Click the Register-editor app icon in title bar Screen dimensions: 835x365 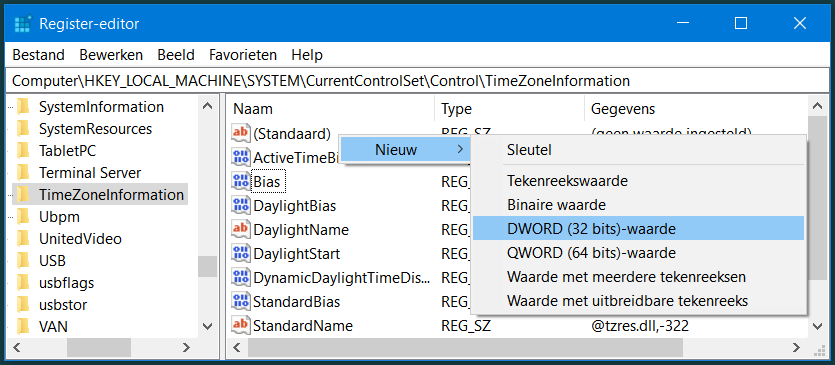tap(23, 23)
